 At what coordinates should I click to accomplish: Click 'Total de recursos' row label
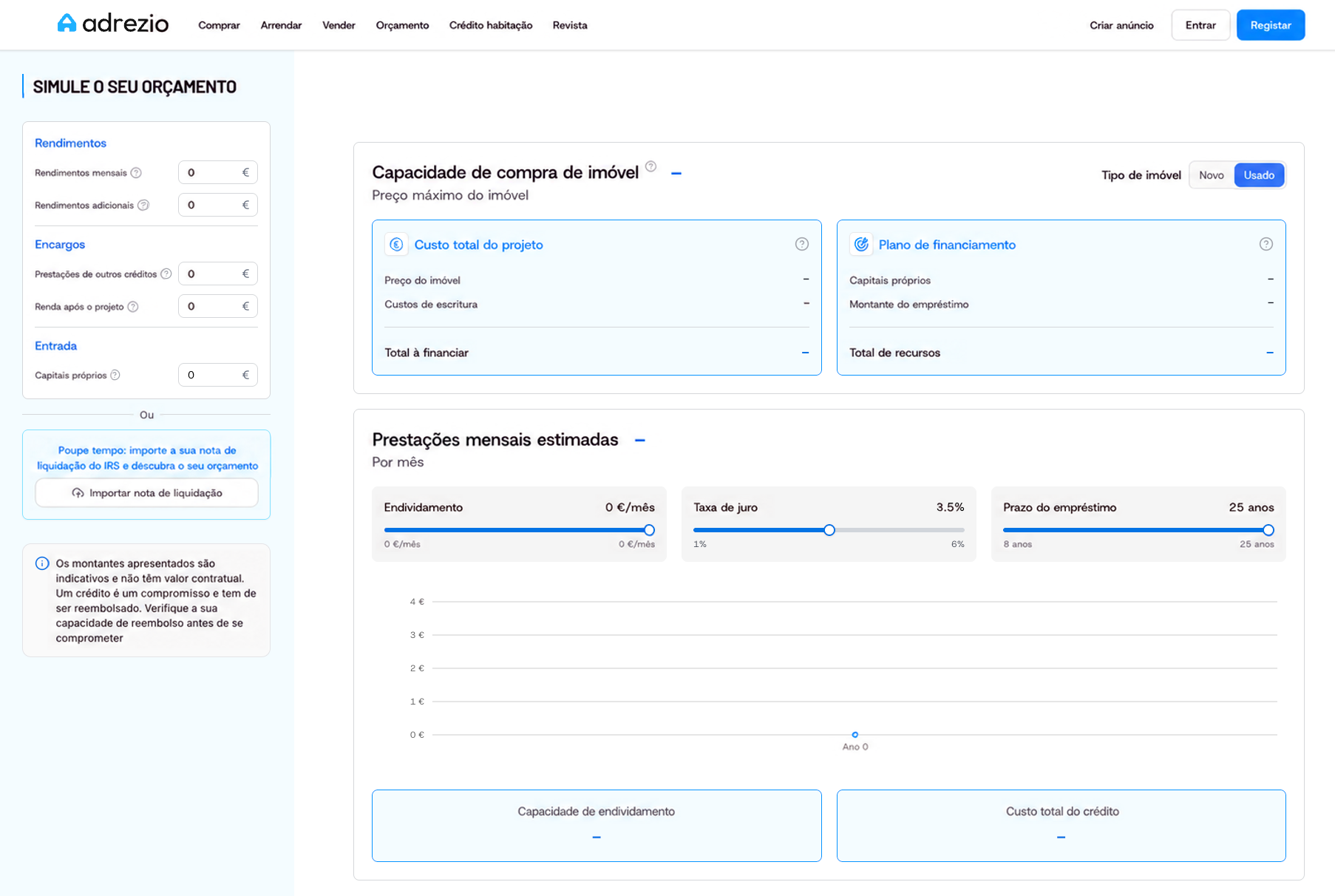[894, 353]
